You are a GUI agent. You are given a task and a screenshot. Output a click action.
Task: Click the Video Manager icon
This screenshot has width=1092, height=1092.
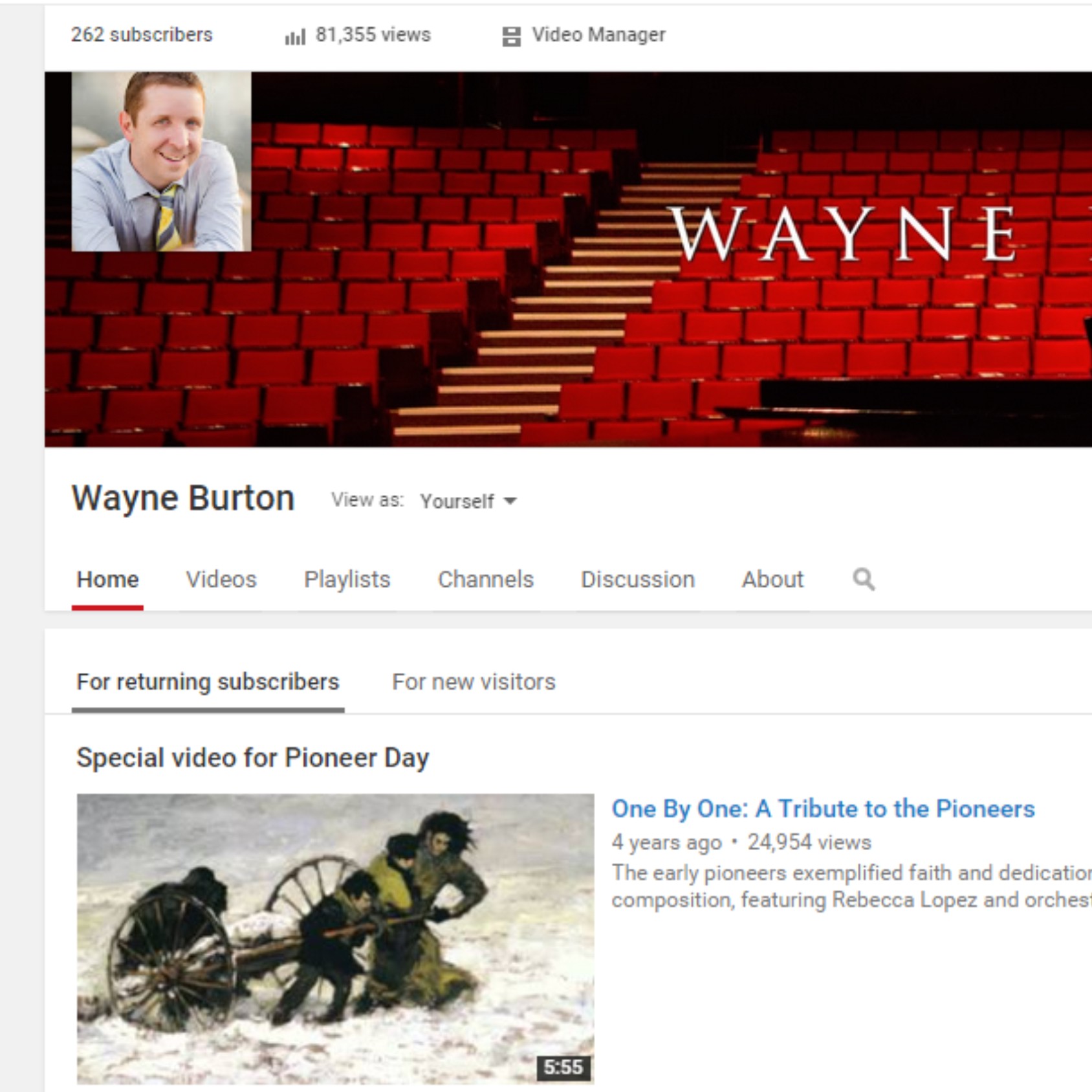point(511,36)
